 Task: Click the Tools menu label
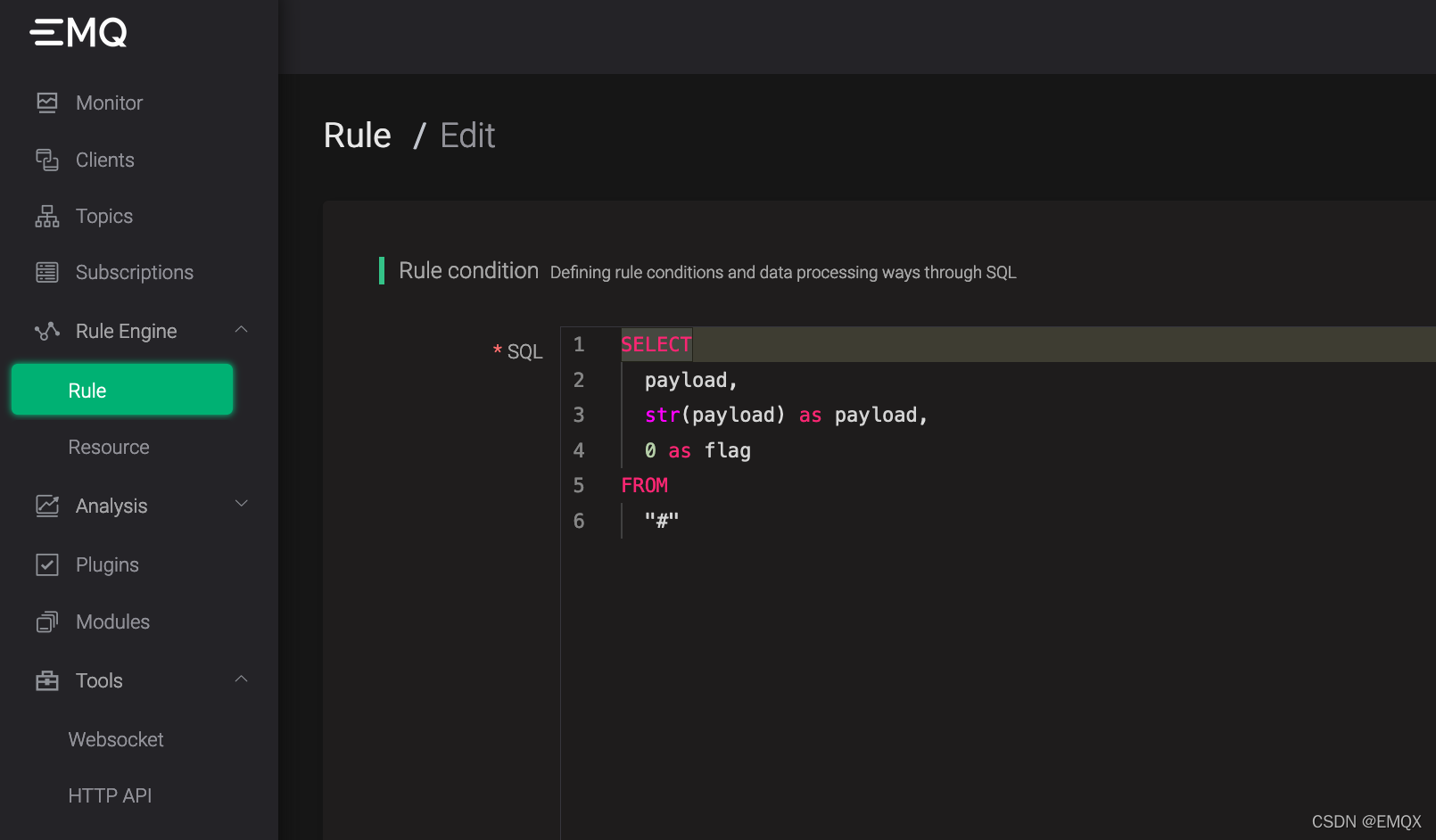99,680
